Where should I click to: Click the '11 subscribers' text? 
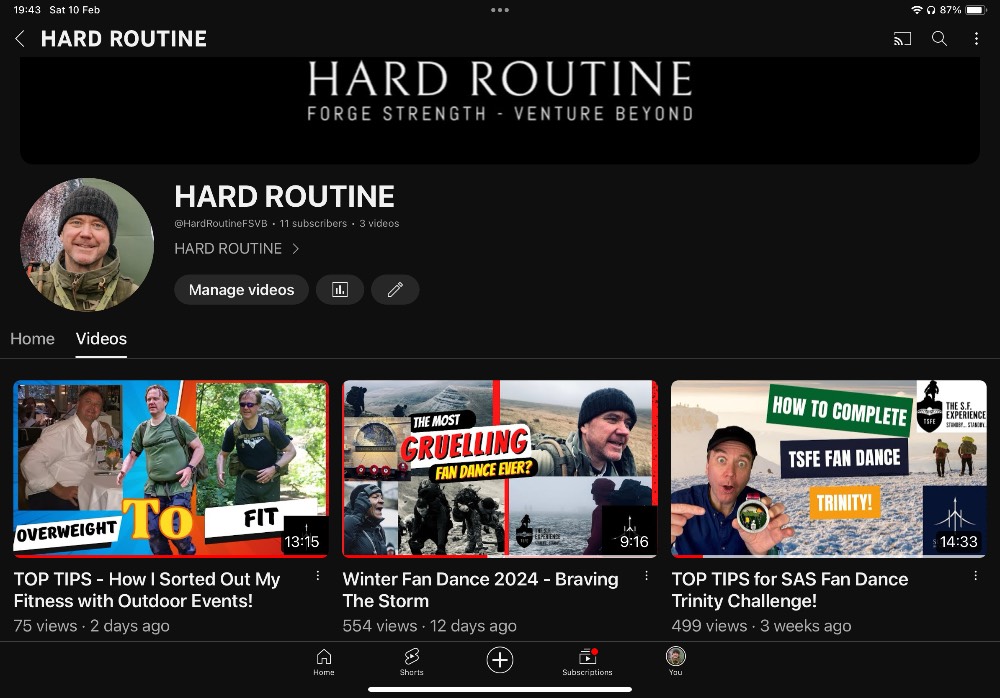pos(313,224)
